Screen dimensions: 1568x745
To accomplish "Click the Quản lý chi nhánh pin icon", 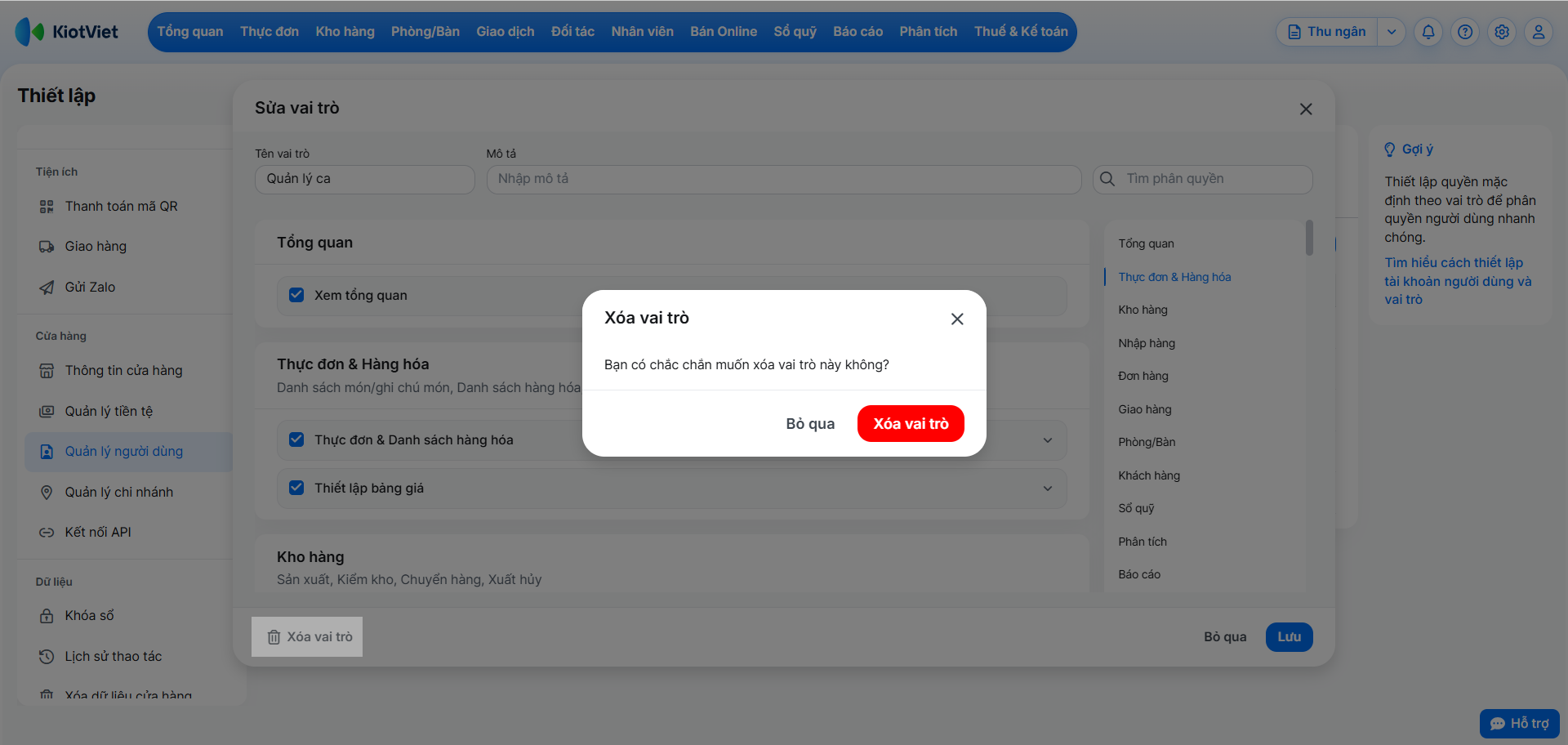I will (x=47, y=493).
